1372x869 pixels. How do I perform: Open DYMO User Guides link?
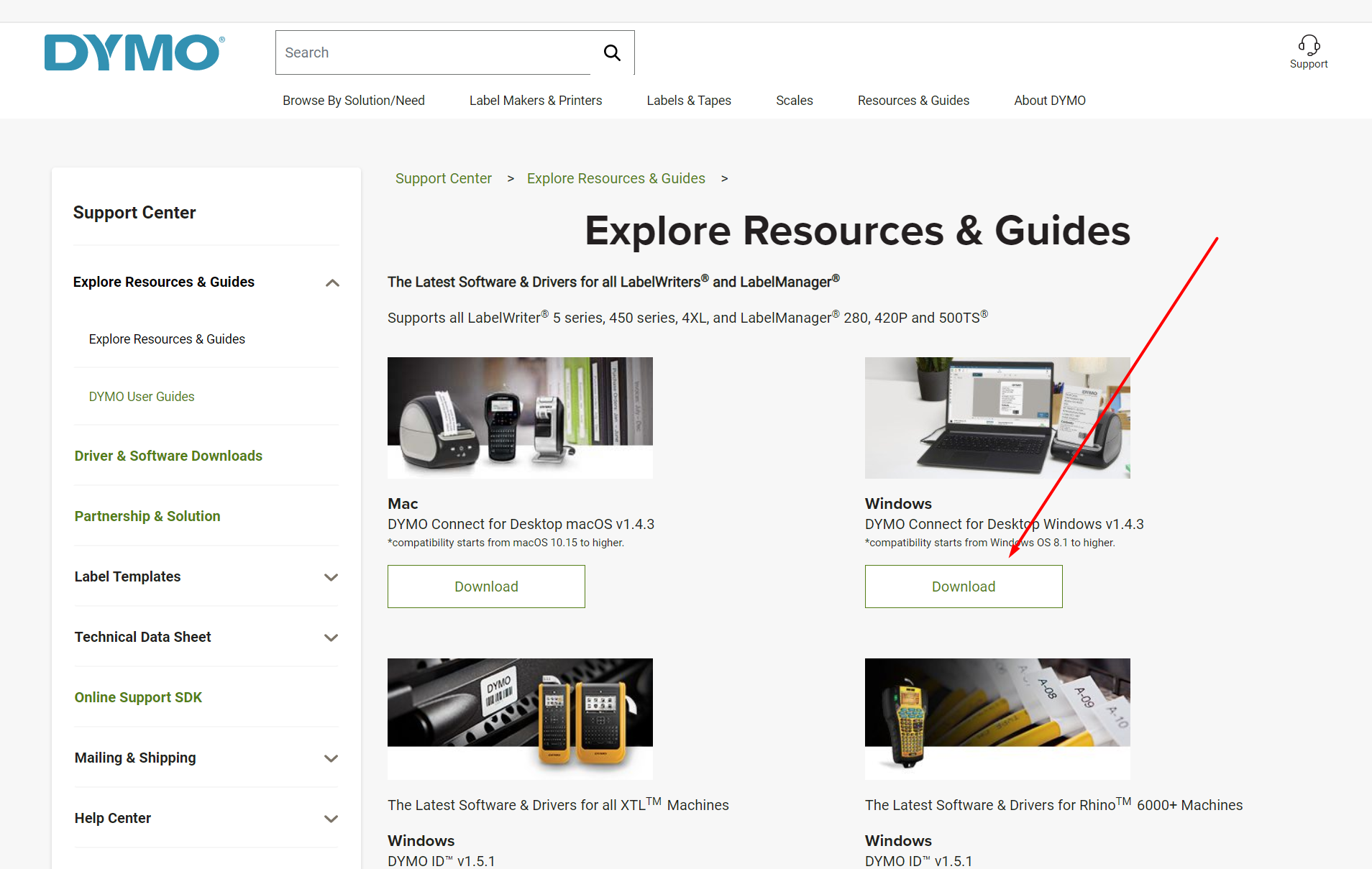coord(142,397)
